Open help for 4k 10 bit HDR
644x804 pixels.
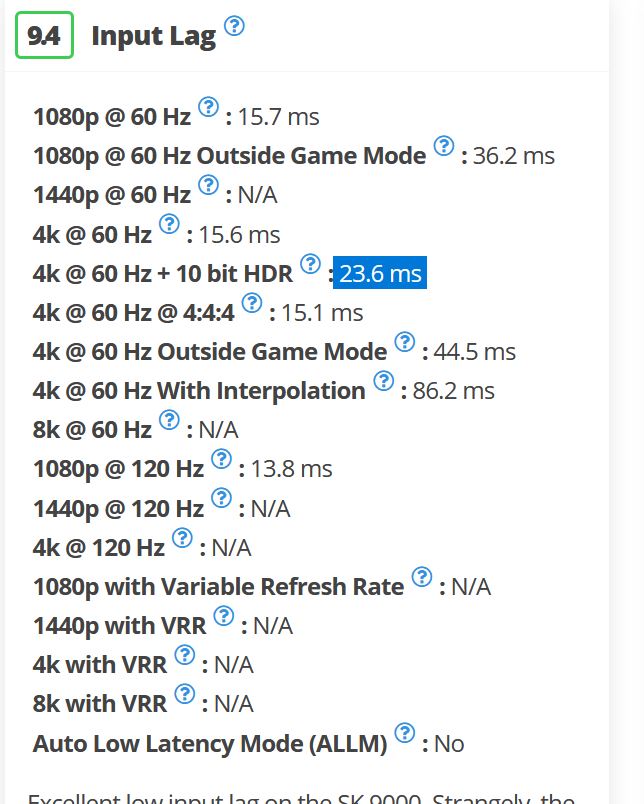[x=311, y=263]
